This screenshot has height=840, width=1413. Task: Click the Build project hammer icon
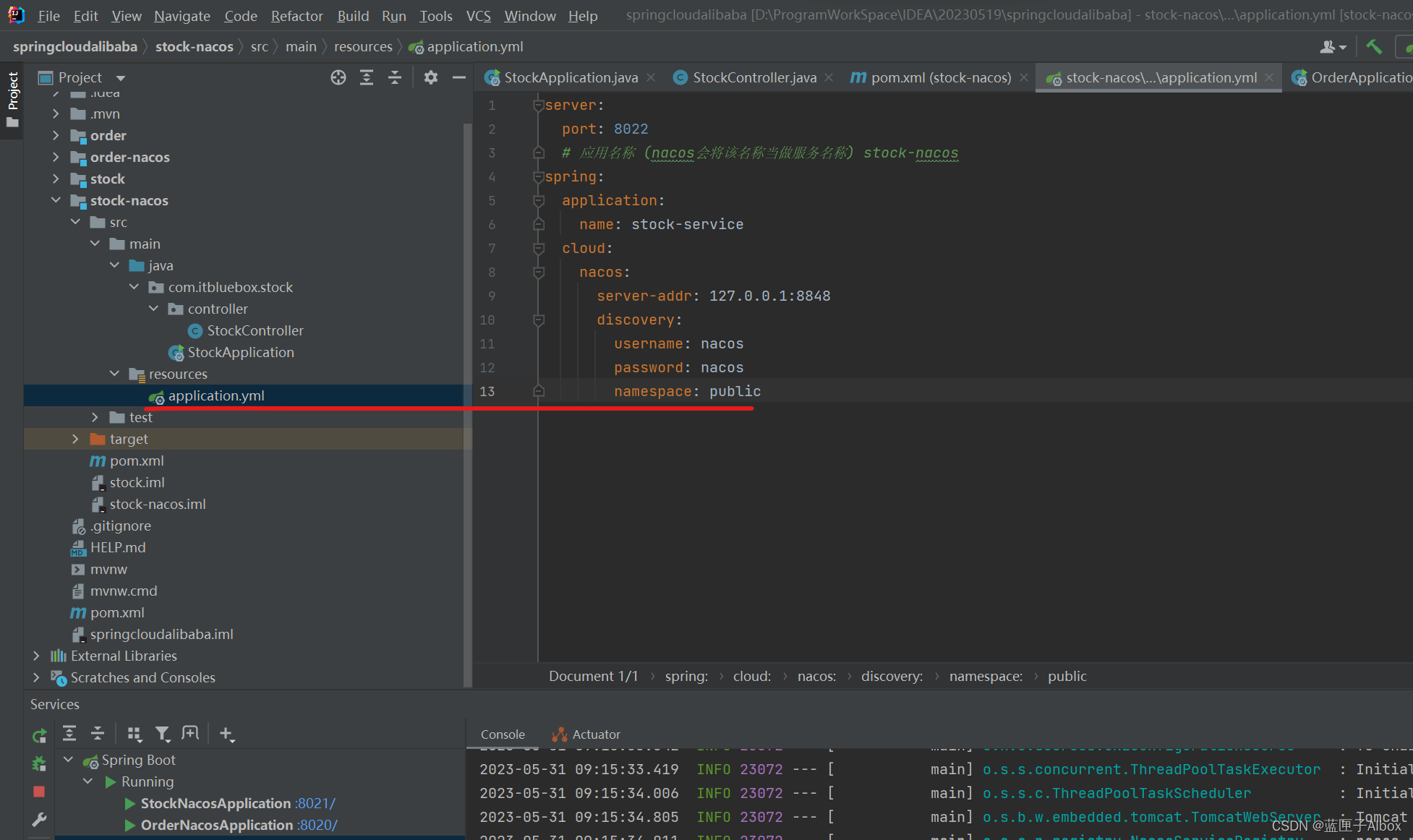(x=1374, y=47)
